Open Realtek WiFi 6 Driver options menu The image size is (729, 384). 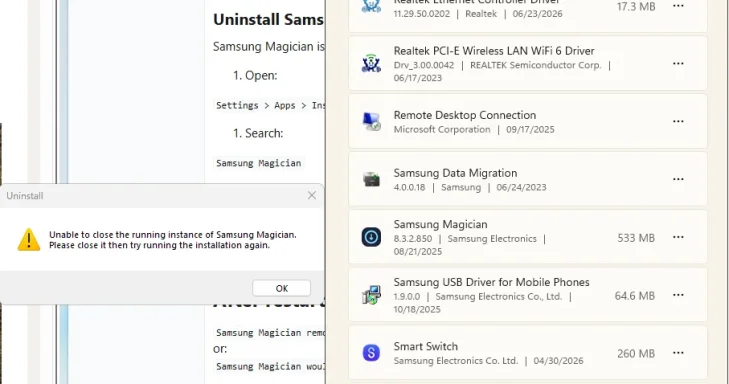click(678, 63)
